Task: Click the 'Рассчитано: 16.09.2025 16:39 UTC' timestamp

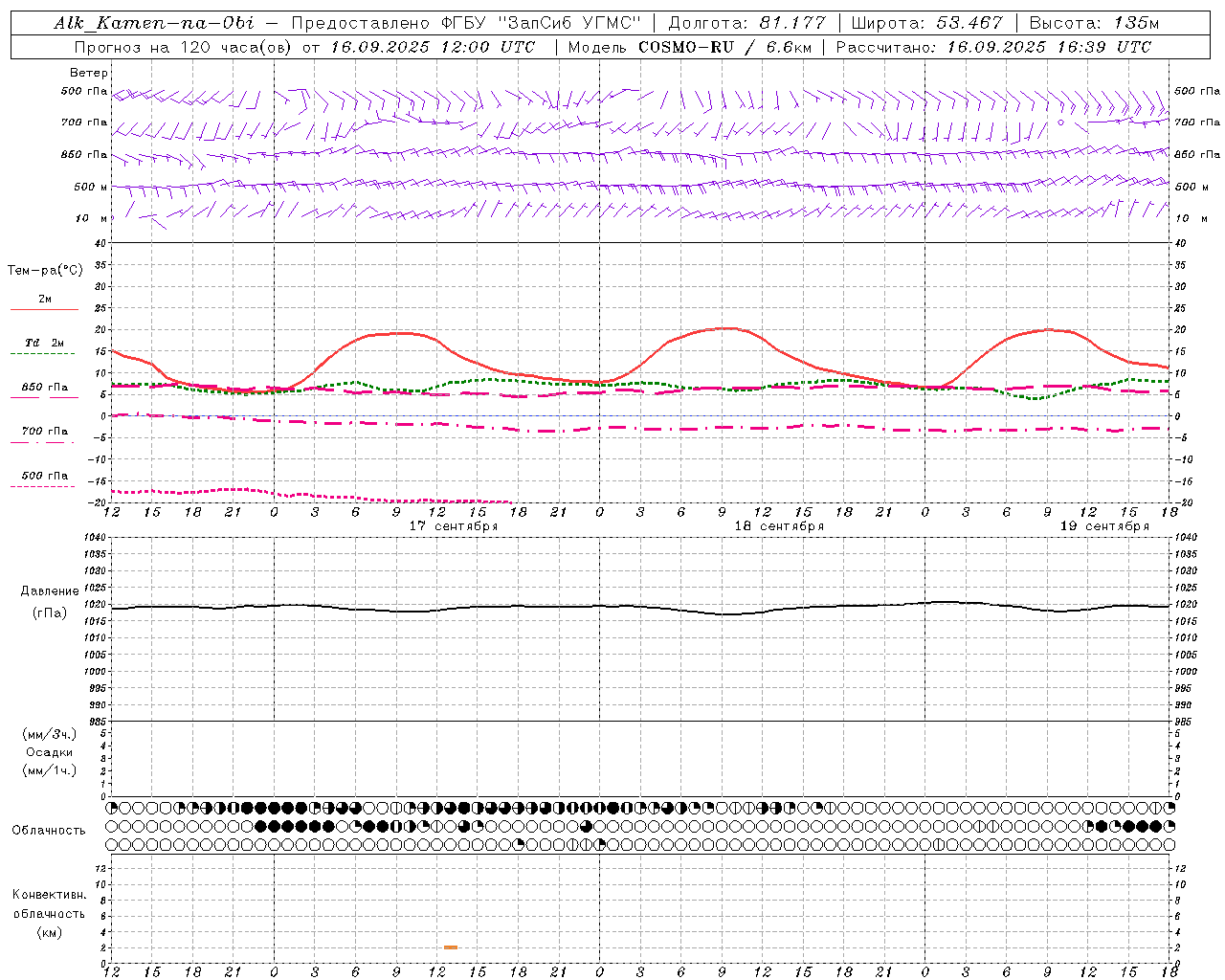Action: (x=993, y=47)
